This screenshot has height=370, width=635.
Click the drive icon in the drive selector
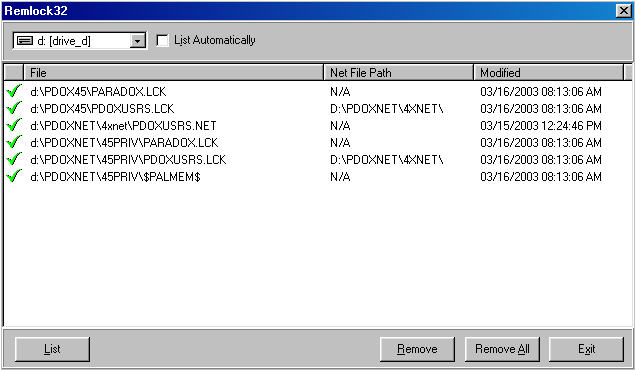pos(25,40)
